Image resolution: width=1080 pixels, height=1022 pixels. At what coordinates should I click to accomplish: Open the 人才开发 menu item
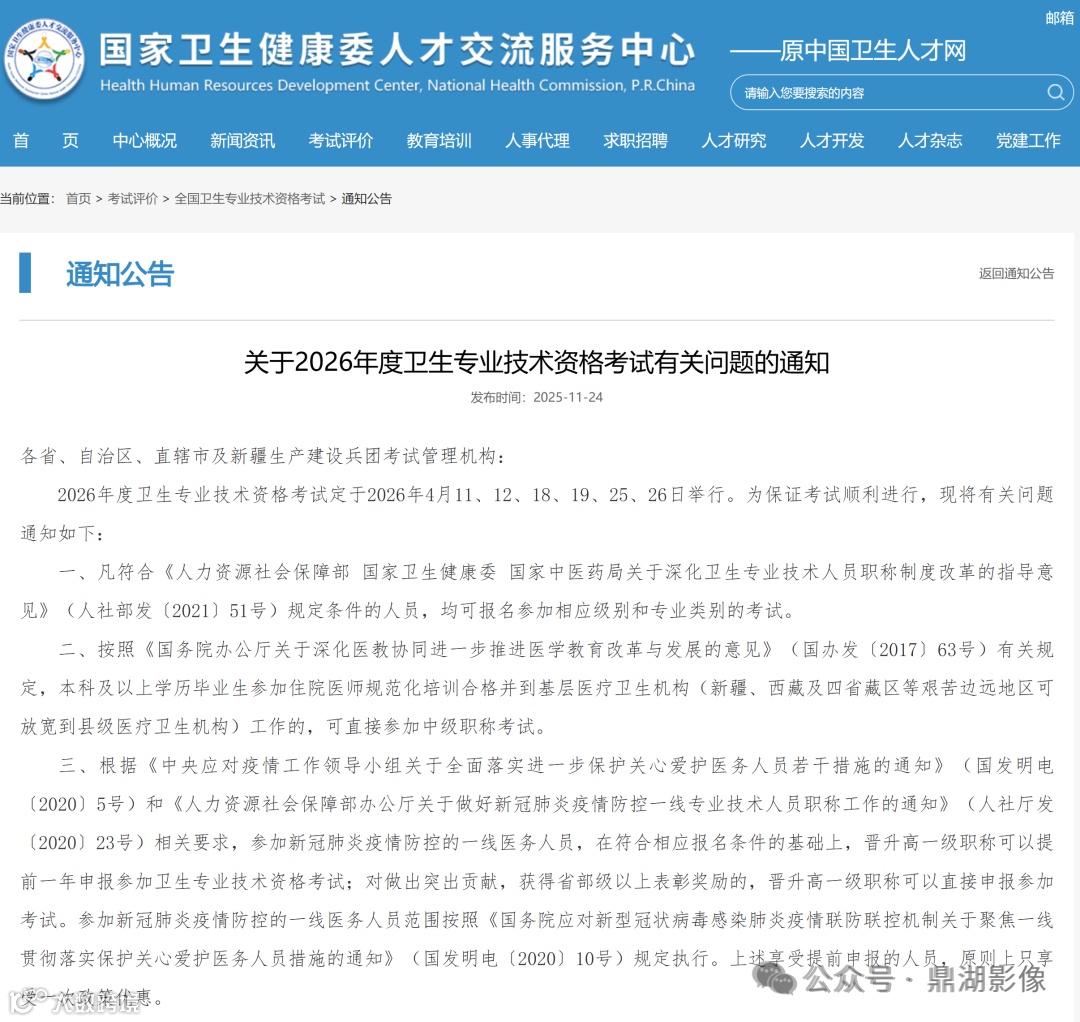click(831, 140)
